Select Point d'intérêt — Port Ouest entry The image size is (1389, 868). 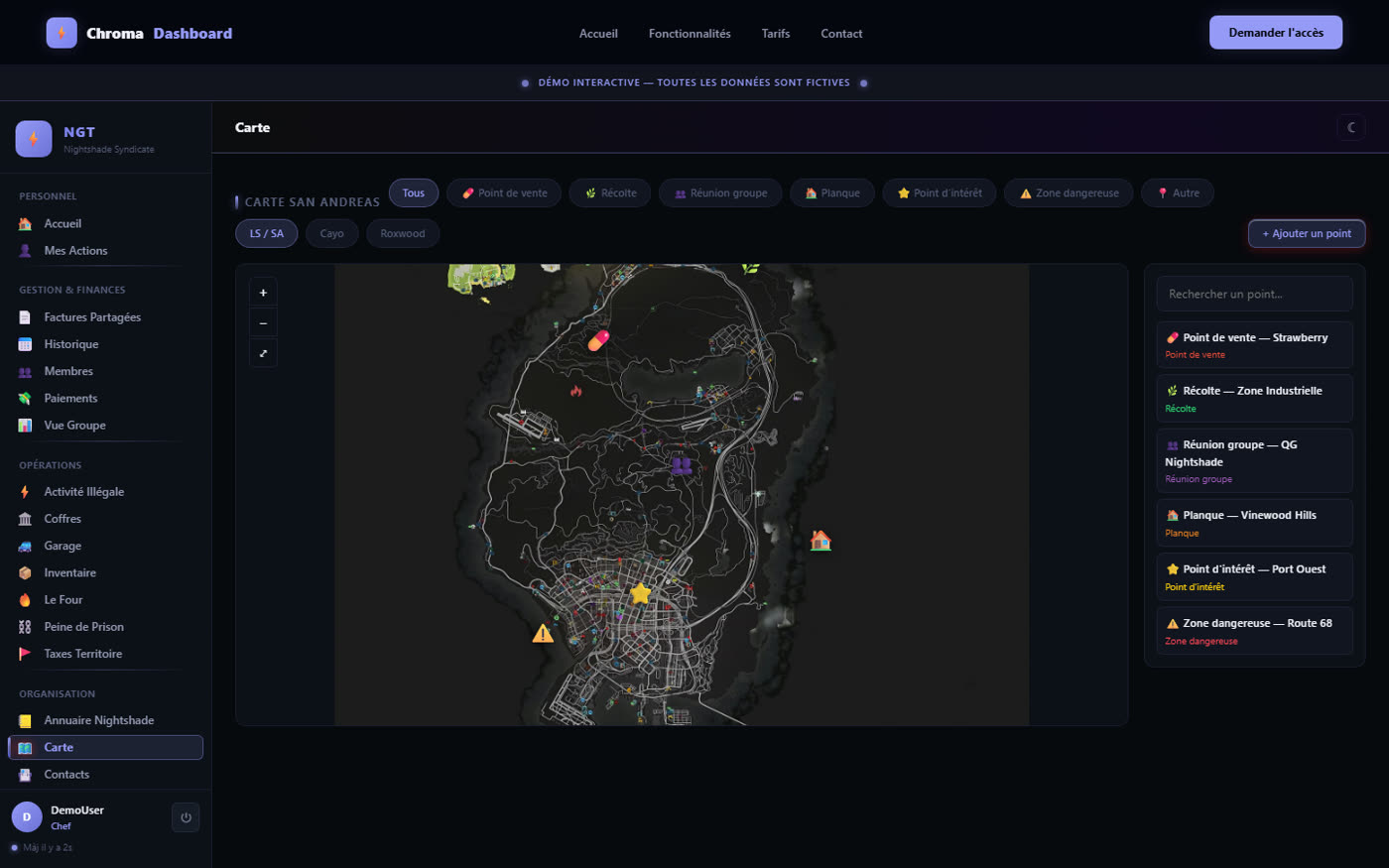tap(1255, 577)
